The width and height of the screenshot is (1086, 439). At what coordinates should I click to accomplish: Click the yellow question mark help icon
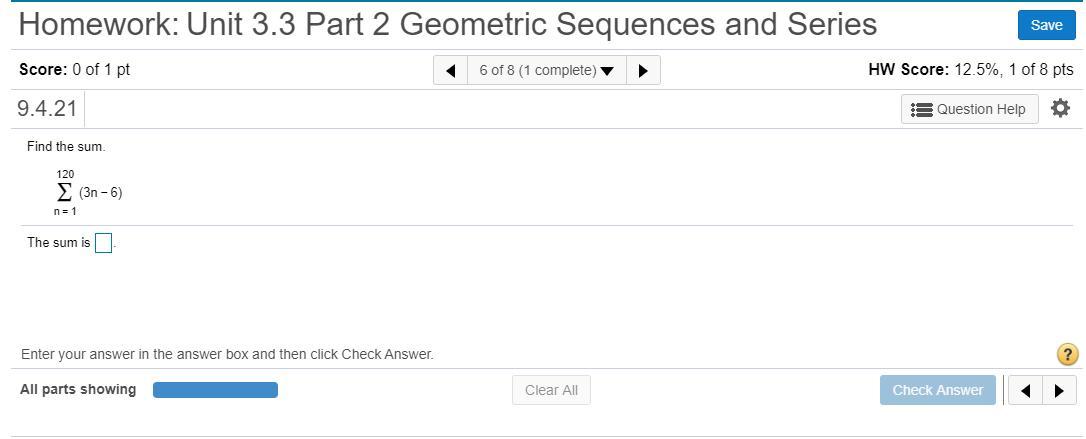pos(1067,354)
